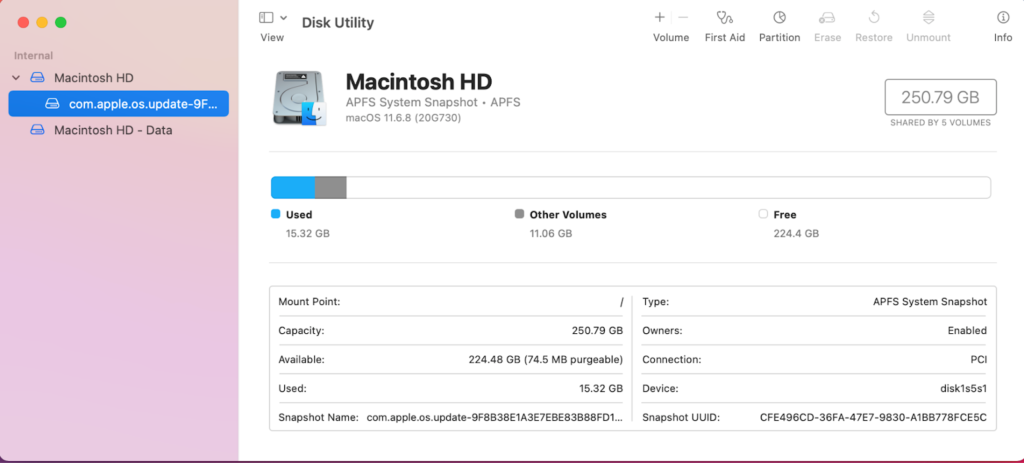Click the Unmount eject icon
Viewport: 1024px width, 463px height.
coord(928,18)
